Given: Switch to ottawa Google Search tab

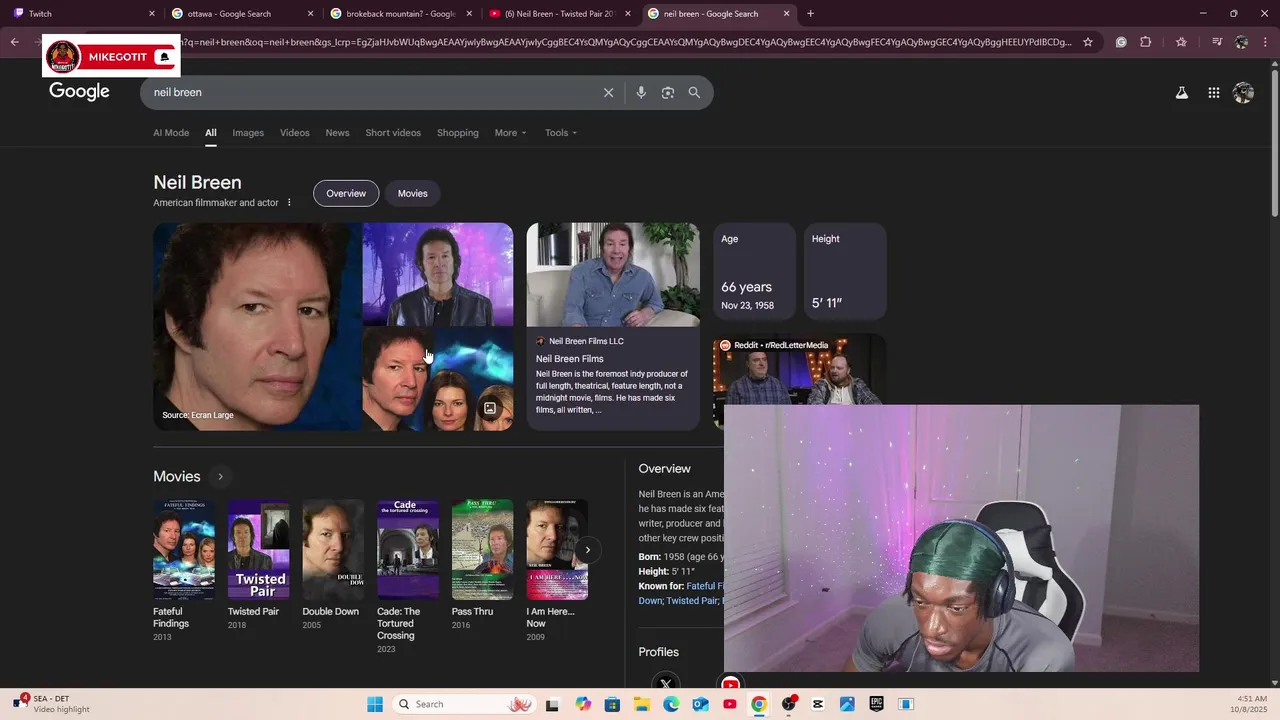Looking at the screenshot, I should click(240, 14).
